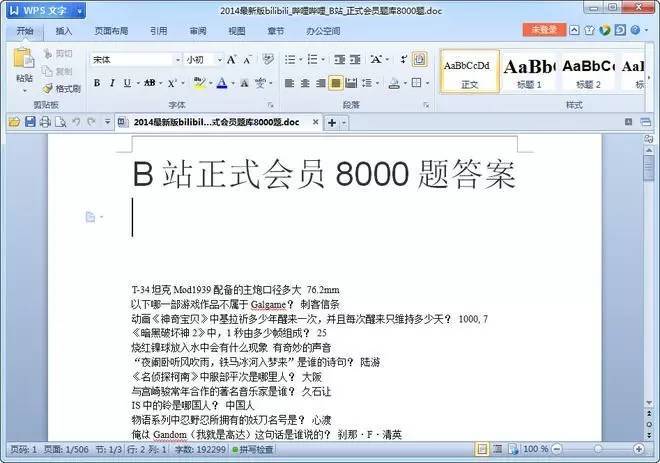
Task: Open the 视图 (View) tab
Action: click(237, 31)
